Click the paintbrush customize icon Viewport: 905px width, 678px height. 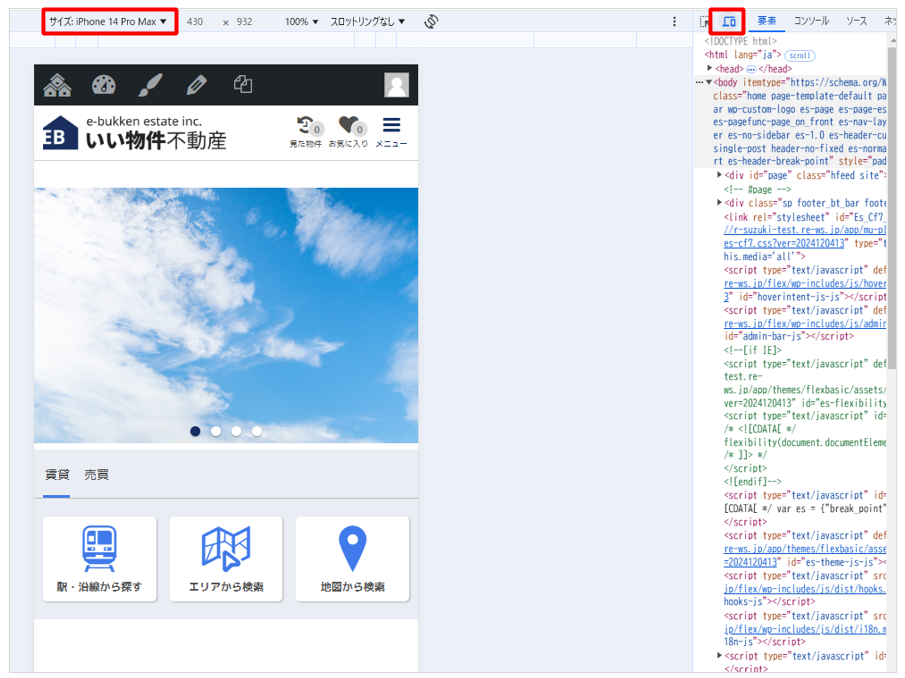tap(149, 85)
